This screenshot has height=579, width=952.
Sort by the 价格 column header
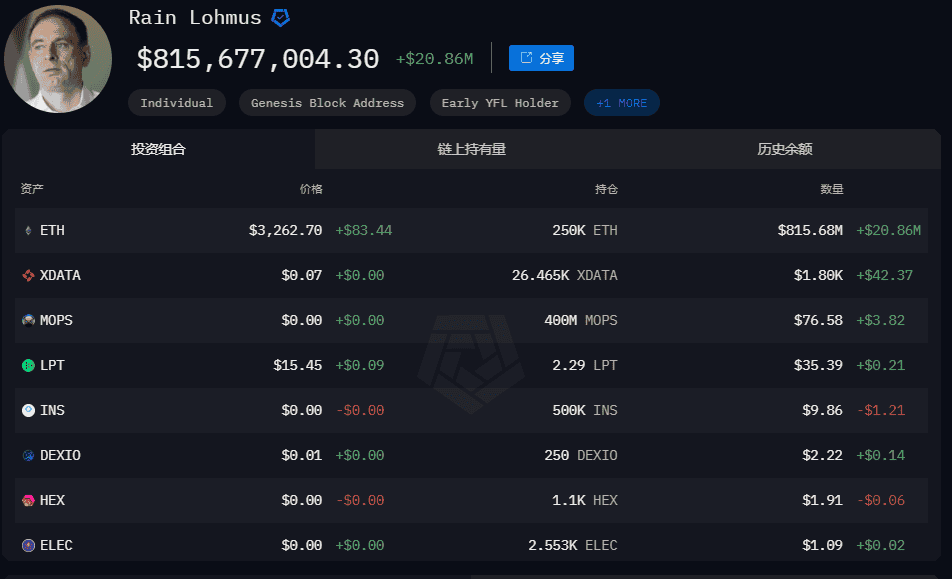(x=311, y=189)
